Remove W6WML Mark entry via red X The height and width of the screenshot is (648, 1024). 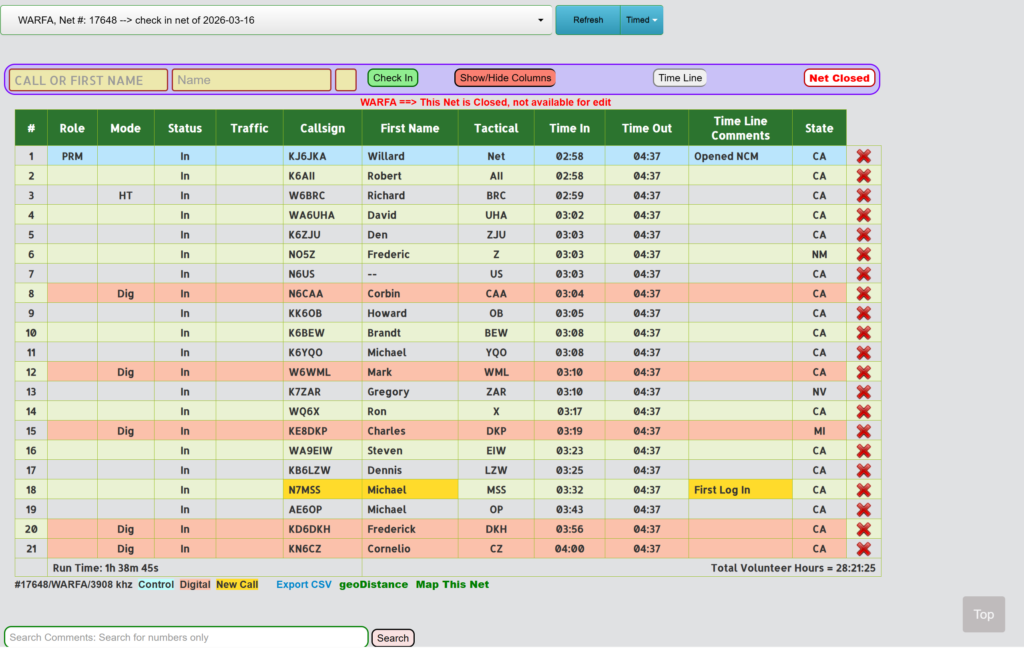(863, 372)
